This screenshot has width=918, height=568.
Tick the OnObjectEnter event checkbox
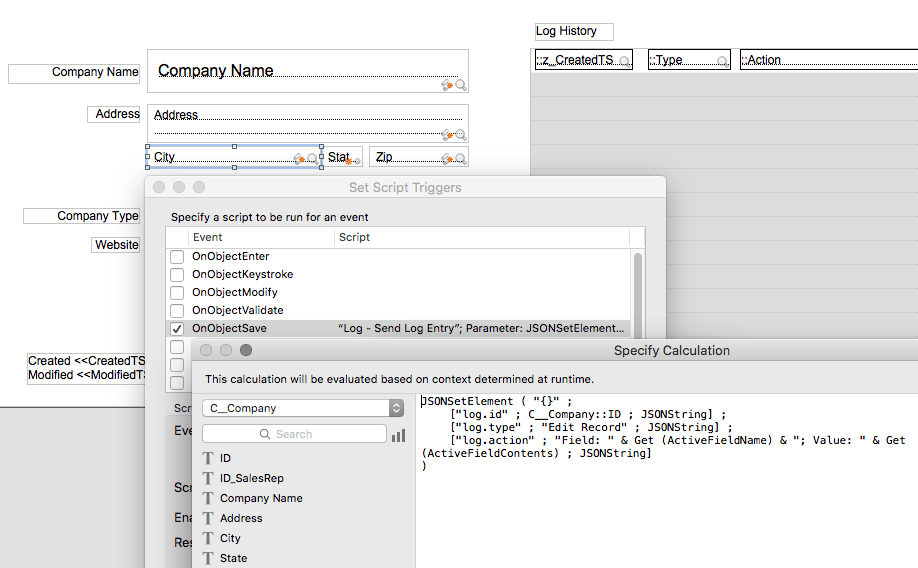pos(177,256)
